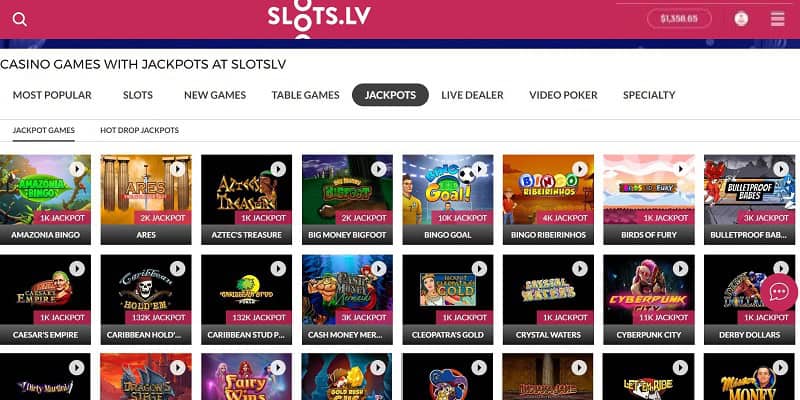Click play icon on Cyberpunk City tile
Viewport: 800px width, 400px height.
tap(680, 268)
